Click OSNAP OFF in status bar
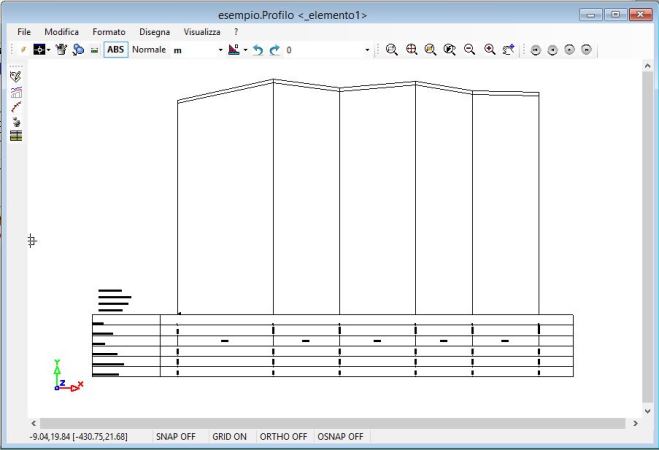 [x=340, y=437]
